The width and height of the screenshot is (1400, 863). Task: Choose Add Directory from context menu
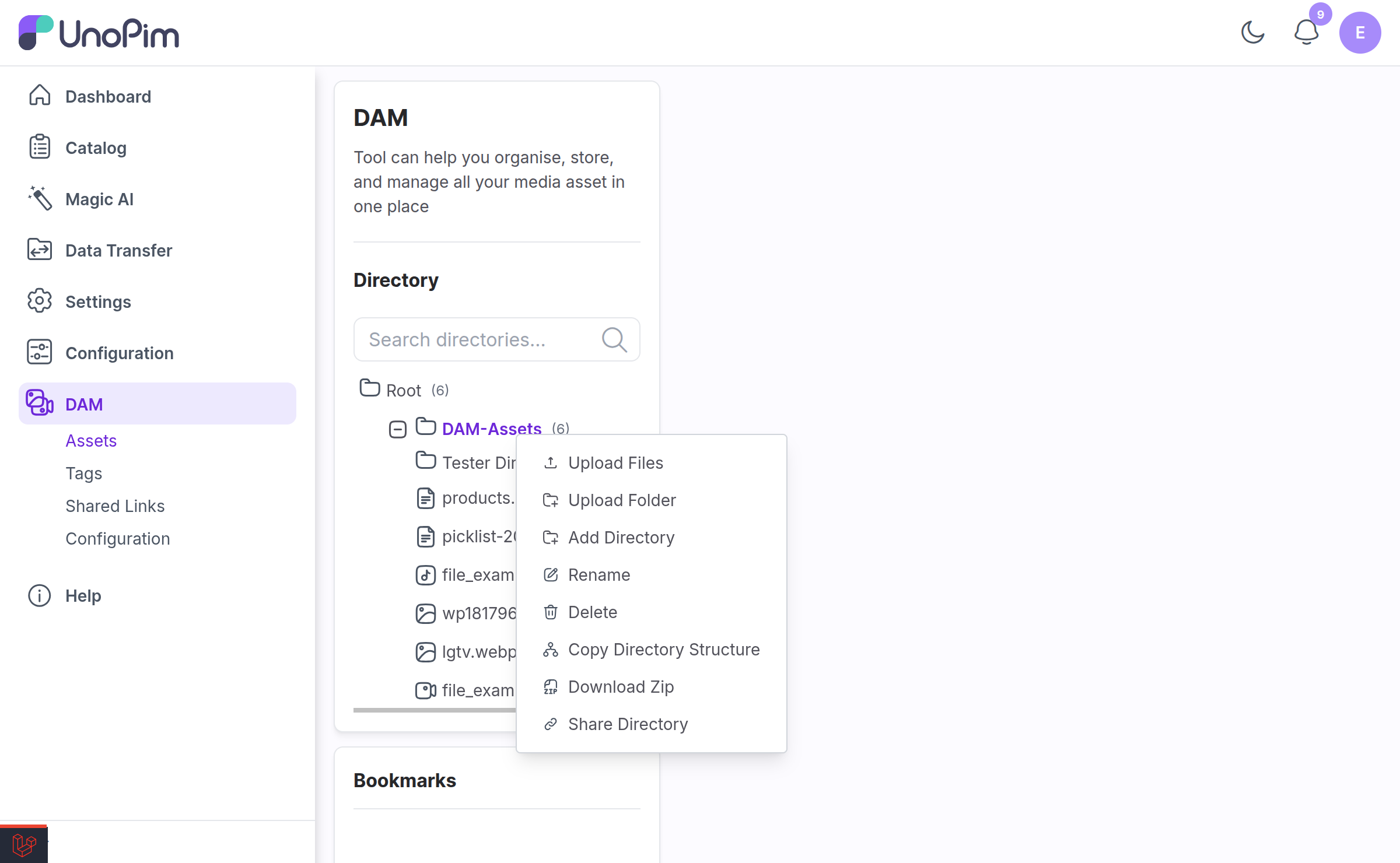click(x=652, y=538)
